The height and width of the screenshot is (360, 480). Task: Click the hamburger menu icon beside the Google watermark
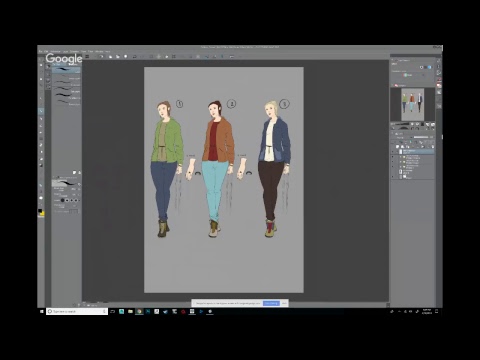(87, 57)
